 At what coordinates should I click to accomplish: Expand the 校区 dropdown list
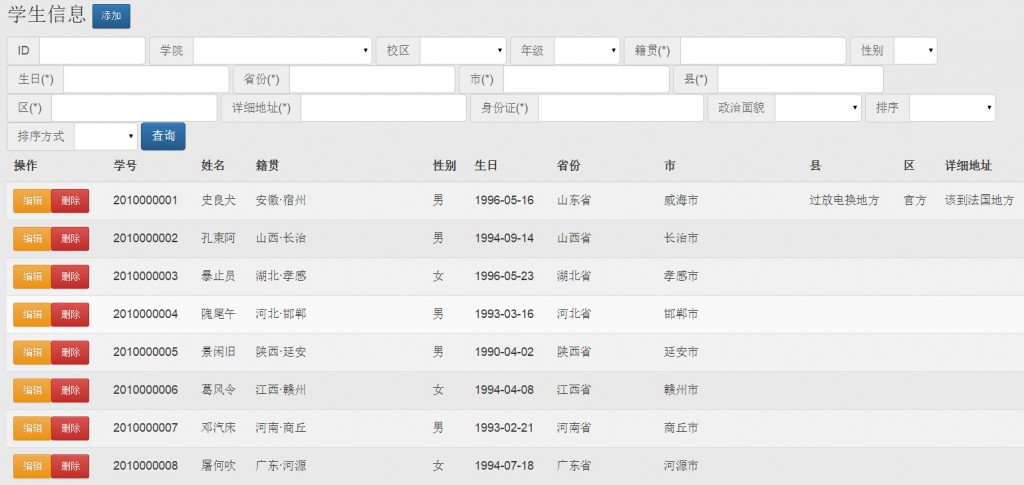(462, 51)
